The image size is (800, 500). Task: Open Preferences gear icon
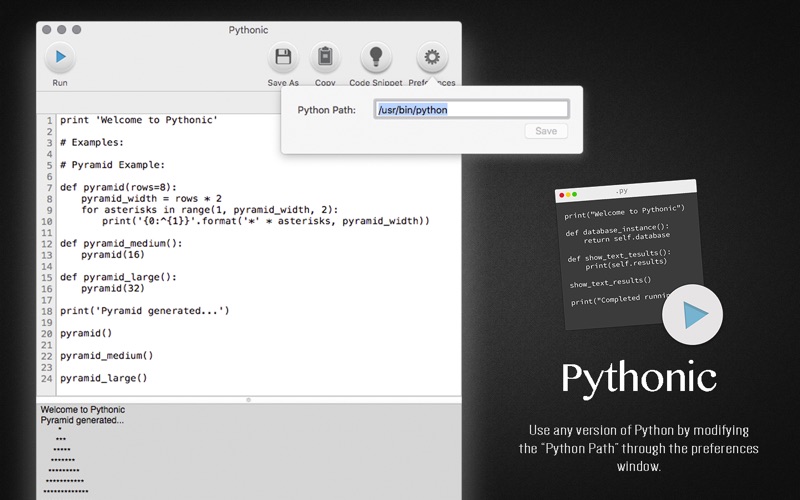click(x=432, y=57)
